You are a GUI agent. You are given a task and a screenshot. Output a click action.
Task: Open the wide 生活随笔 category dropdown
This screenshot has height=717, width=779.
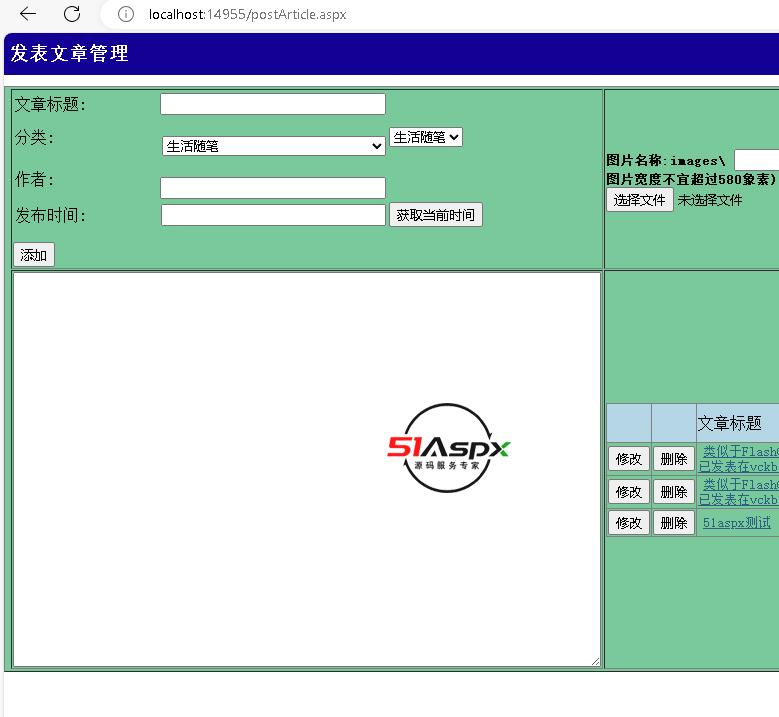click(273, 146)
